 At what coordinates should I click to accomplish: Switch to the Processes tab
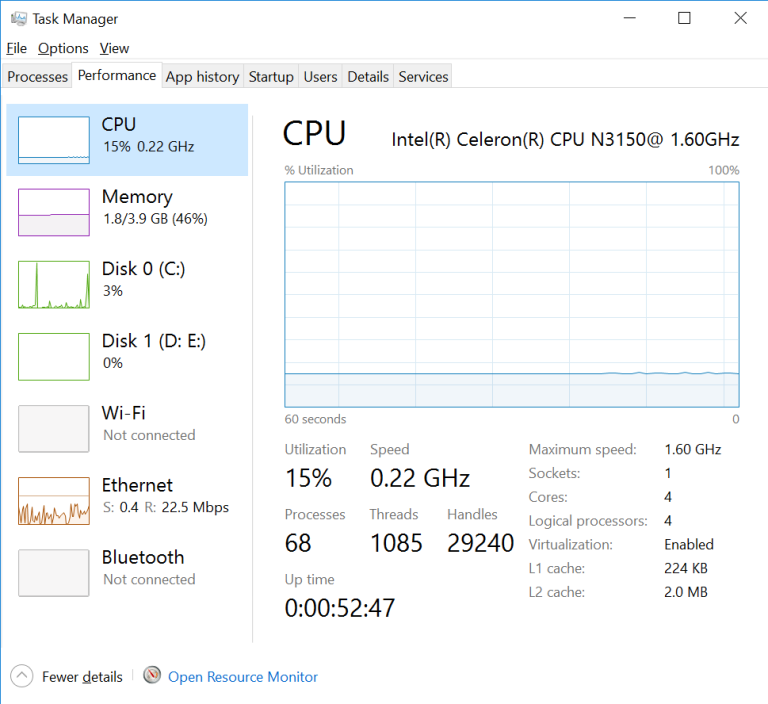coord(37,76)
